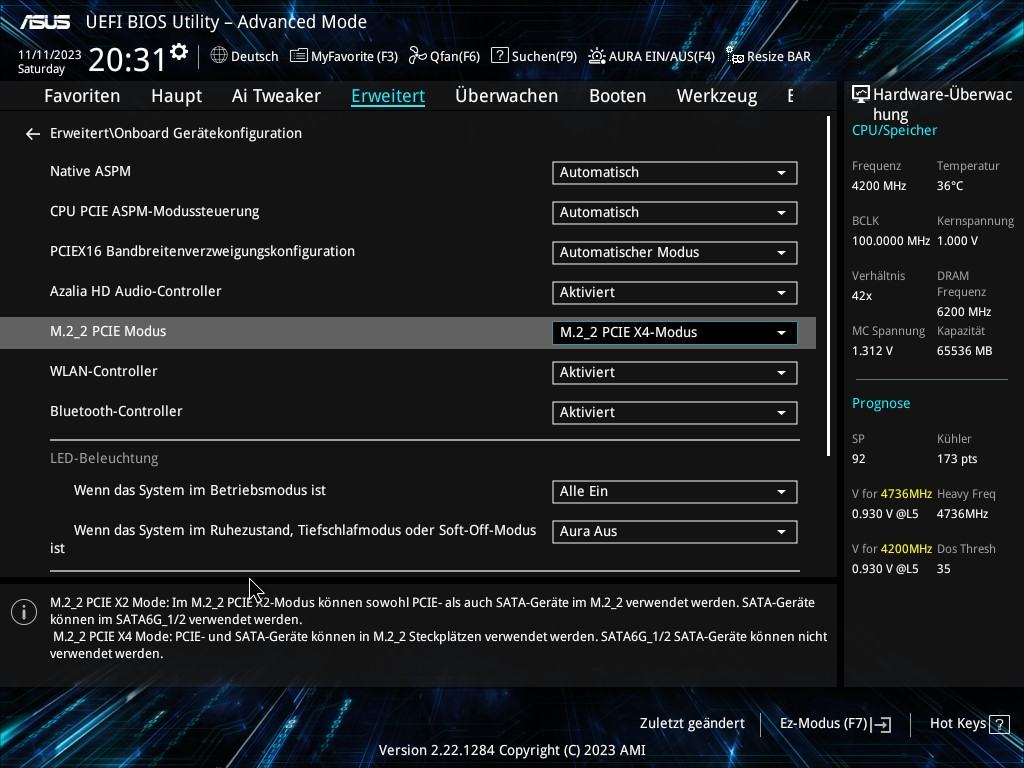This screenshot has width=1024, height=768.
Task: Open the M.2_2 PCIE Modus dropdown
Action: [675, 332]
